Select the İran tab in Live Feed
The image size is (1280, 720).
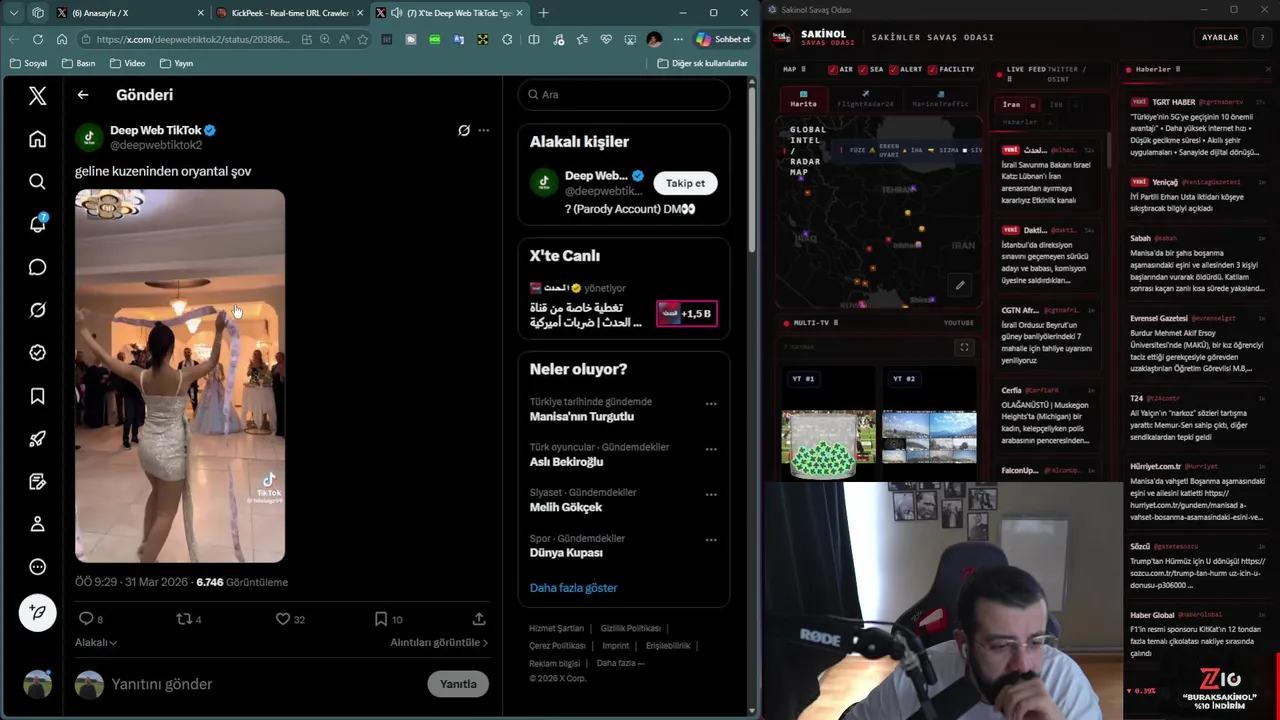point(1012,104)
